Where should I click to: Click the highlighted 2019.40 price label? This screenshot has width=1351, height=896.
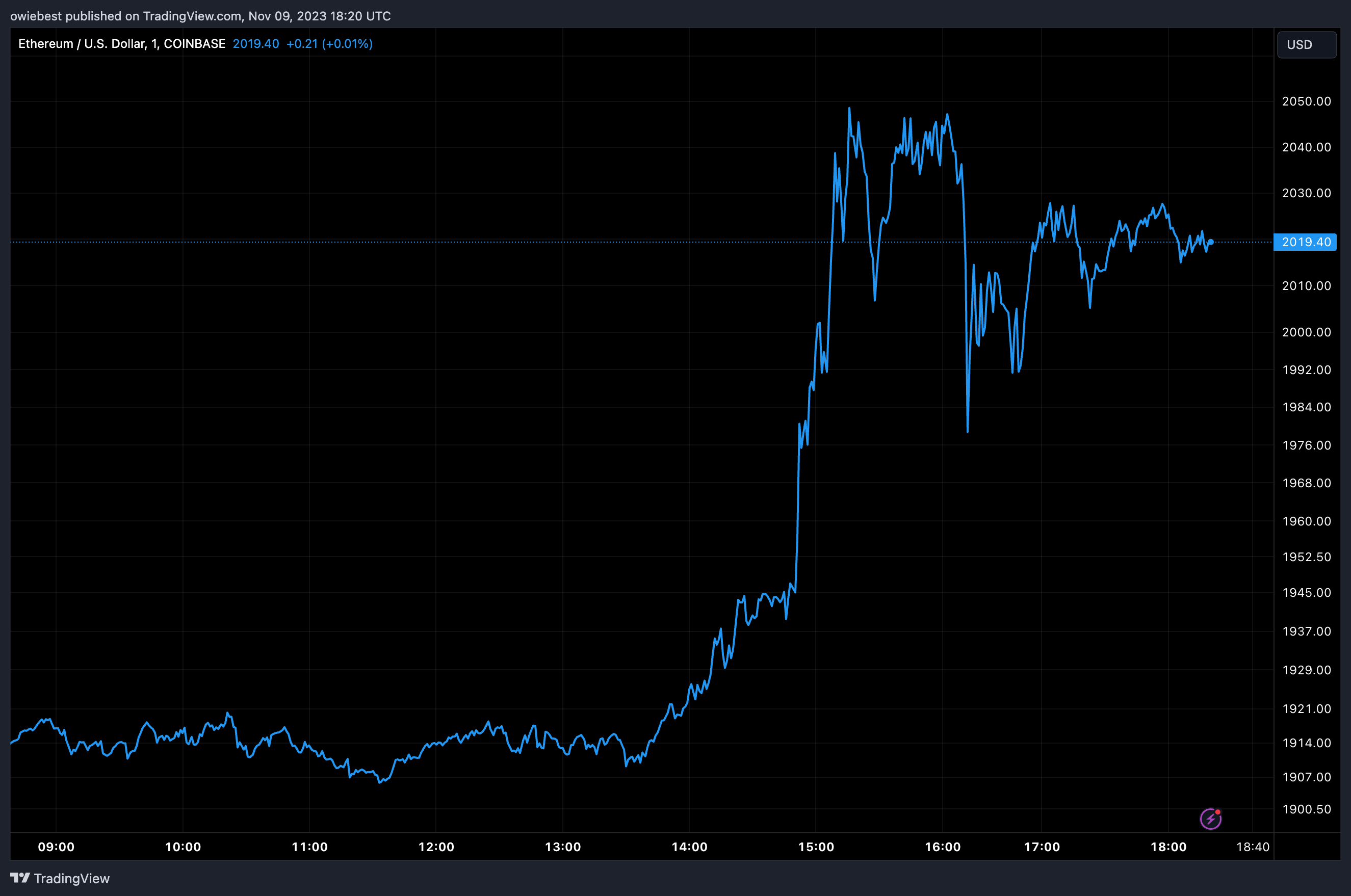pos(1305,242)
